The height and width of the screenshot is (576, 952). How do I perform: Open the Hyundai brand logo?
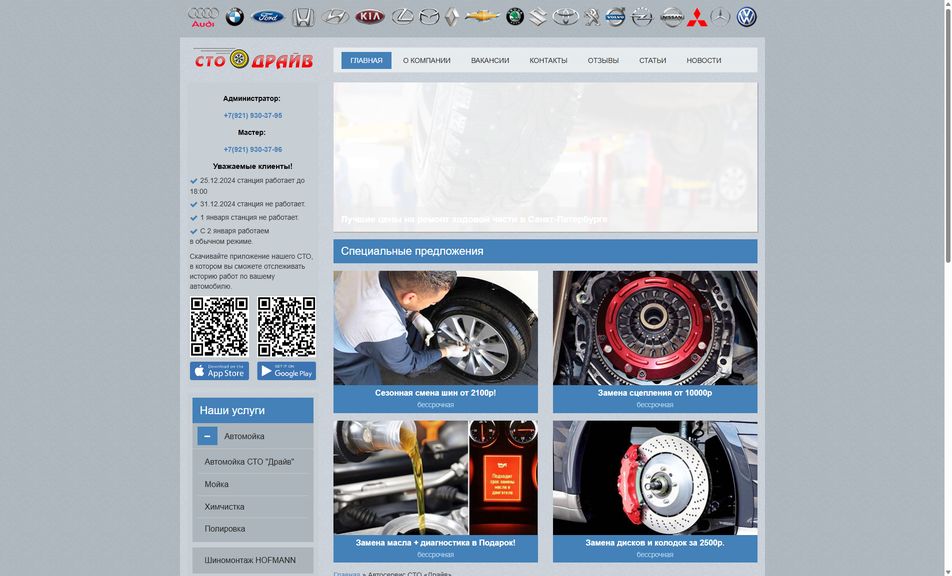[335, 17]
